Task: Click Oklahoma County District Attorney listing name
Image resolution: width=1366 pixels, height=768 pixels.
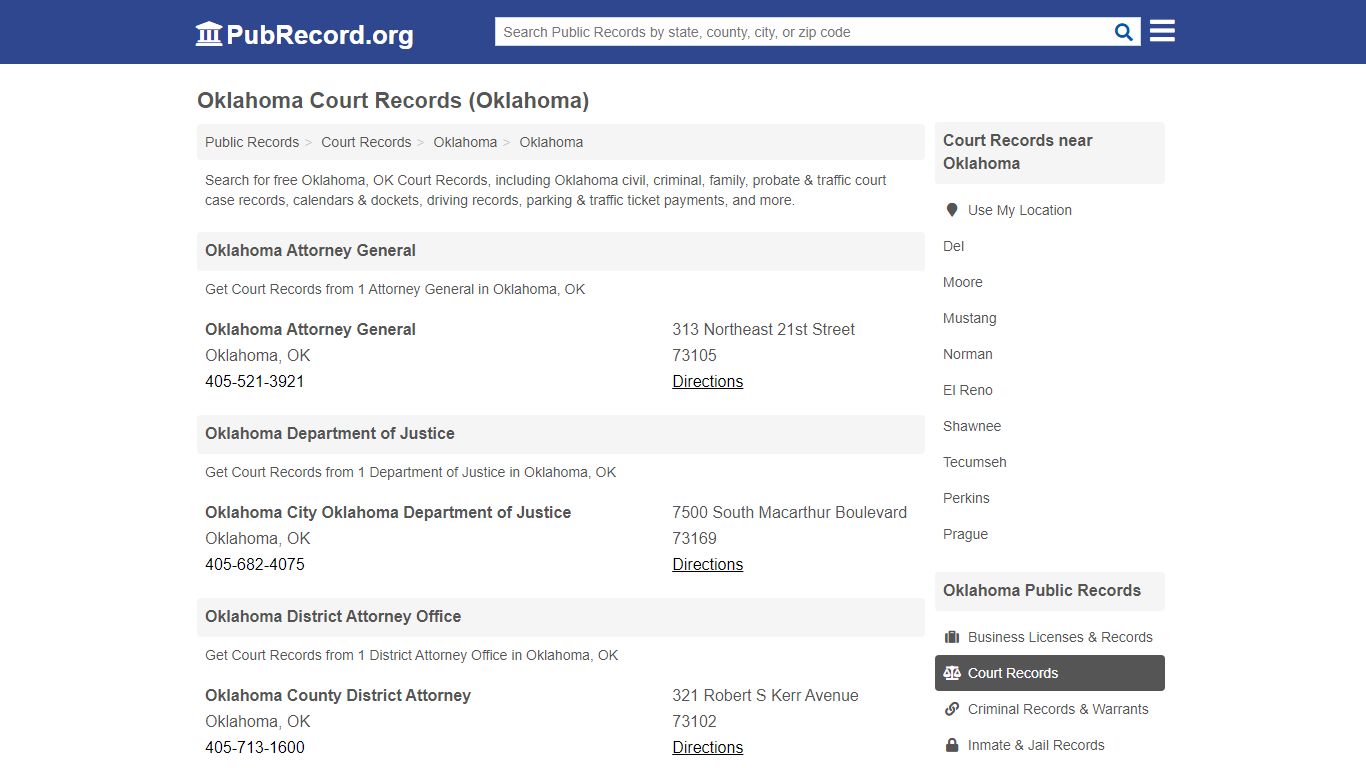Action: pyautogui.click(x=338, y=695)
